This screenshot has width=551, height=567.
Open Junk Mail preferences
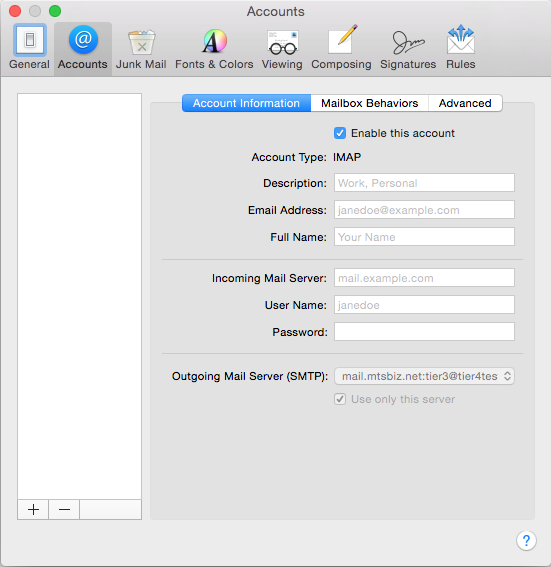tap(141, 48)
